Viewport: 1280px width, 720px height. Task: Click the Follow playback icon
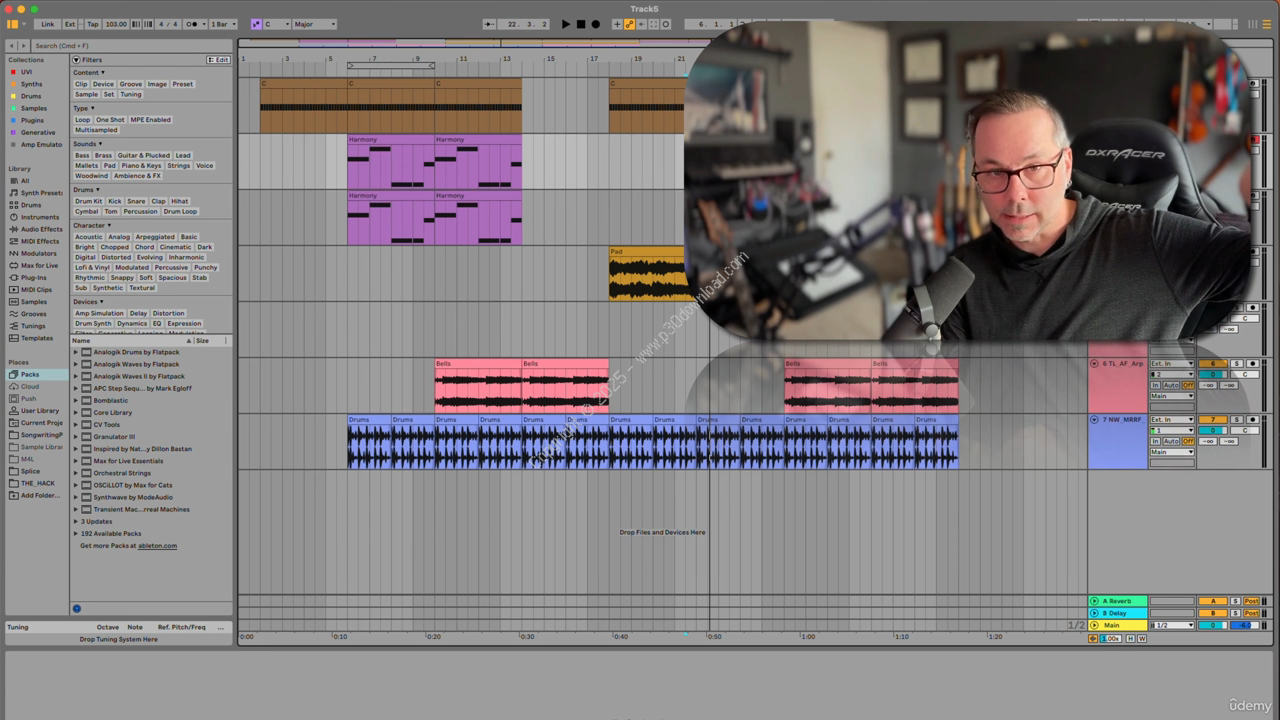(x=491, y=24)
